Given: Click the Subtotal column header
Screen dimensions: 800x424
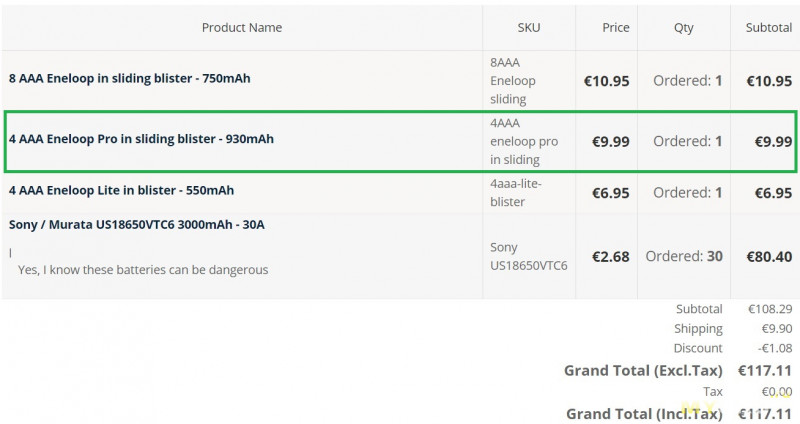Looking at the screenshot, I should pos(768,28).
